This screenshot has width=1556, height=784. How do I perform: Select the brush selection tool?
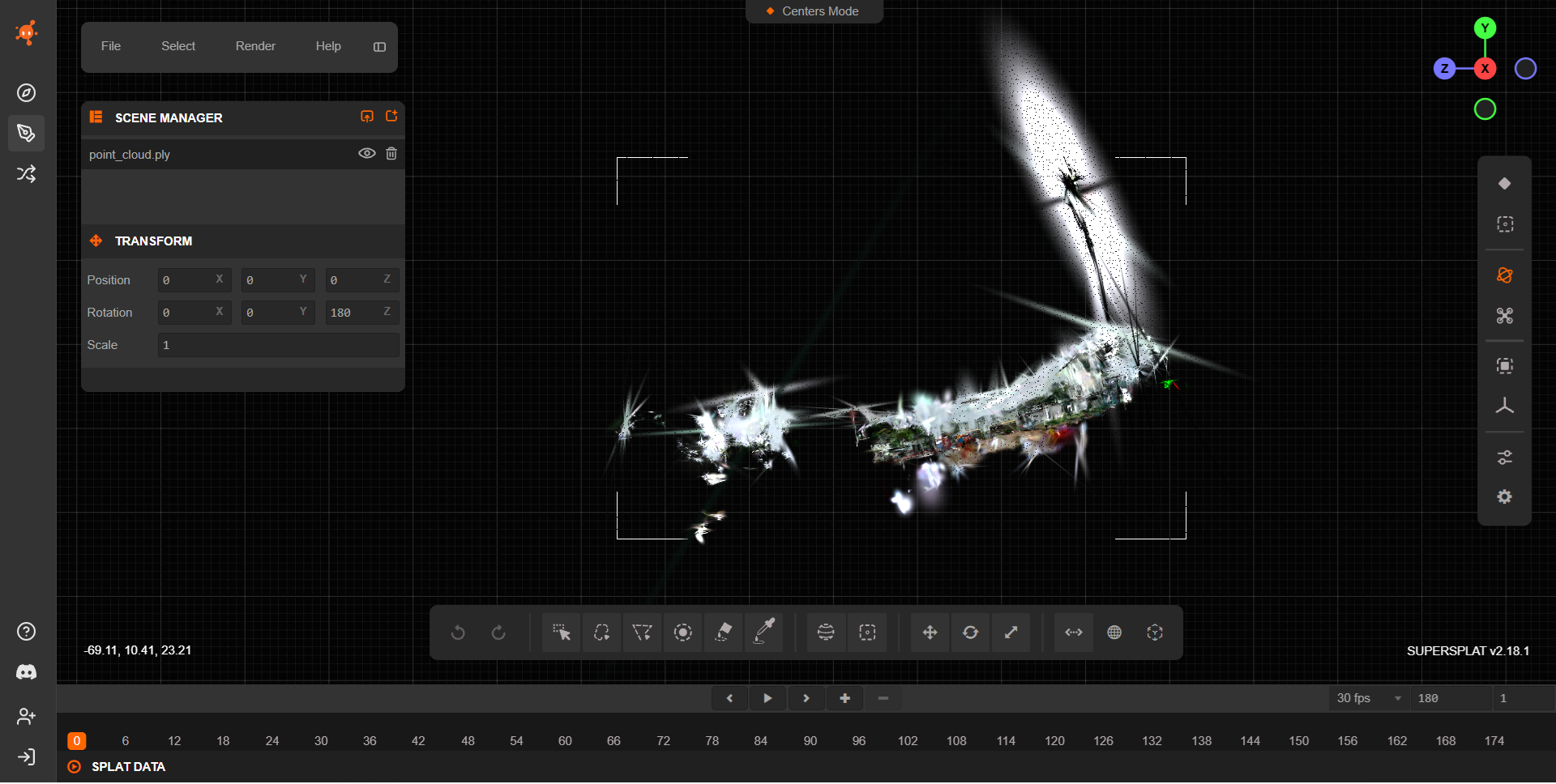click(x=682, y=633)
